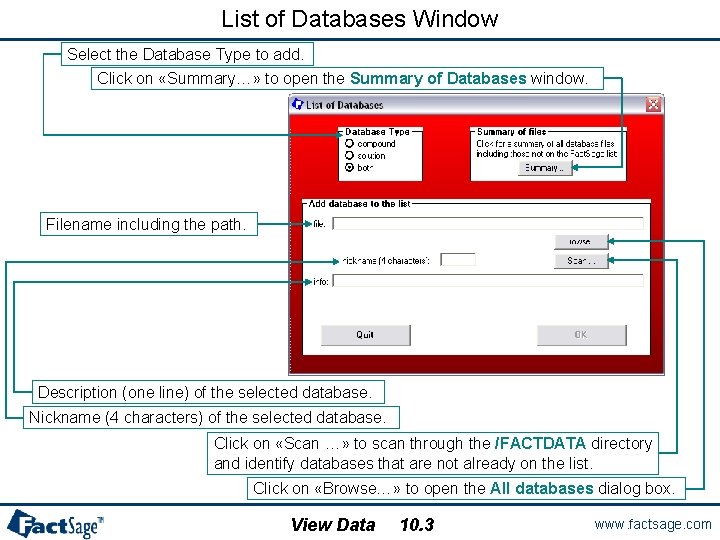
Task: Choose the both database type option
Action: tap(349, 168)
